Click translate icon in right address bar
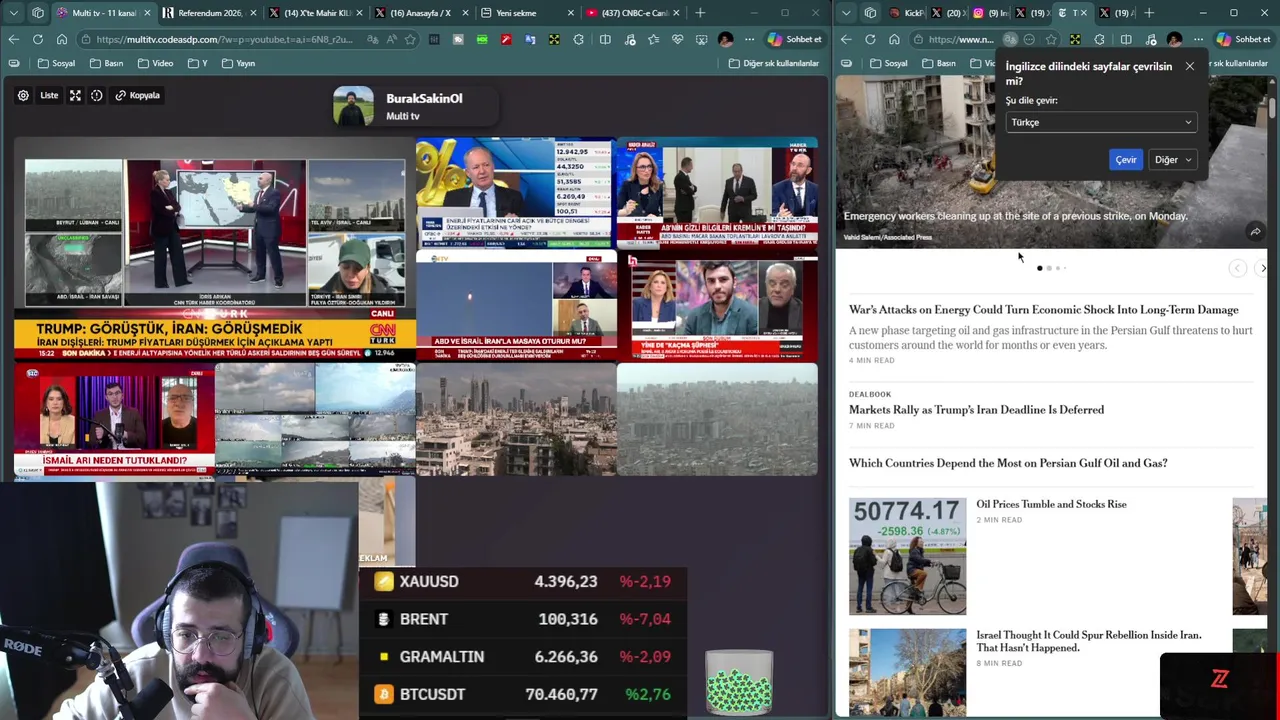The width and height of the screenshot is (1280, 720). pyautogui.click(x=1011, y=39)
